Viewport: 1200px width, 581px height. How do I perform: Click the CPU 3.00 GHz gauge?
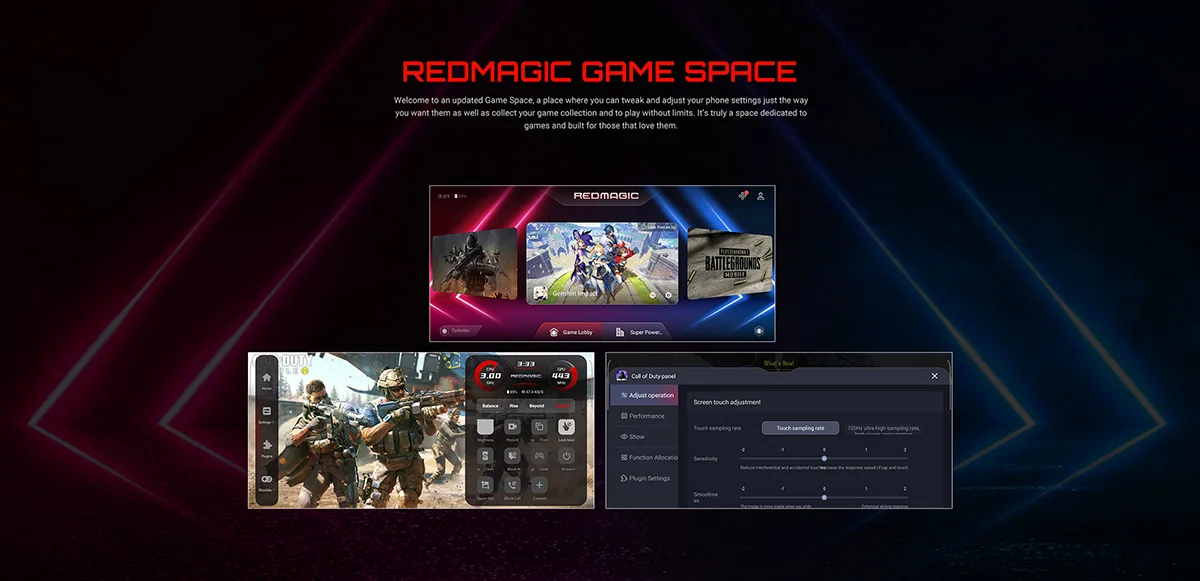pyautogui.click(x=489, y=375)
